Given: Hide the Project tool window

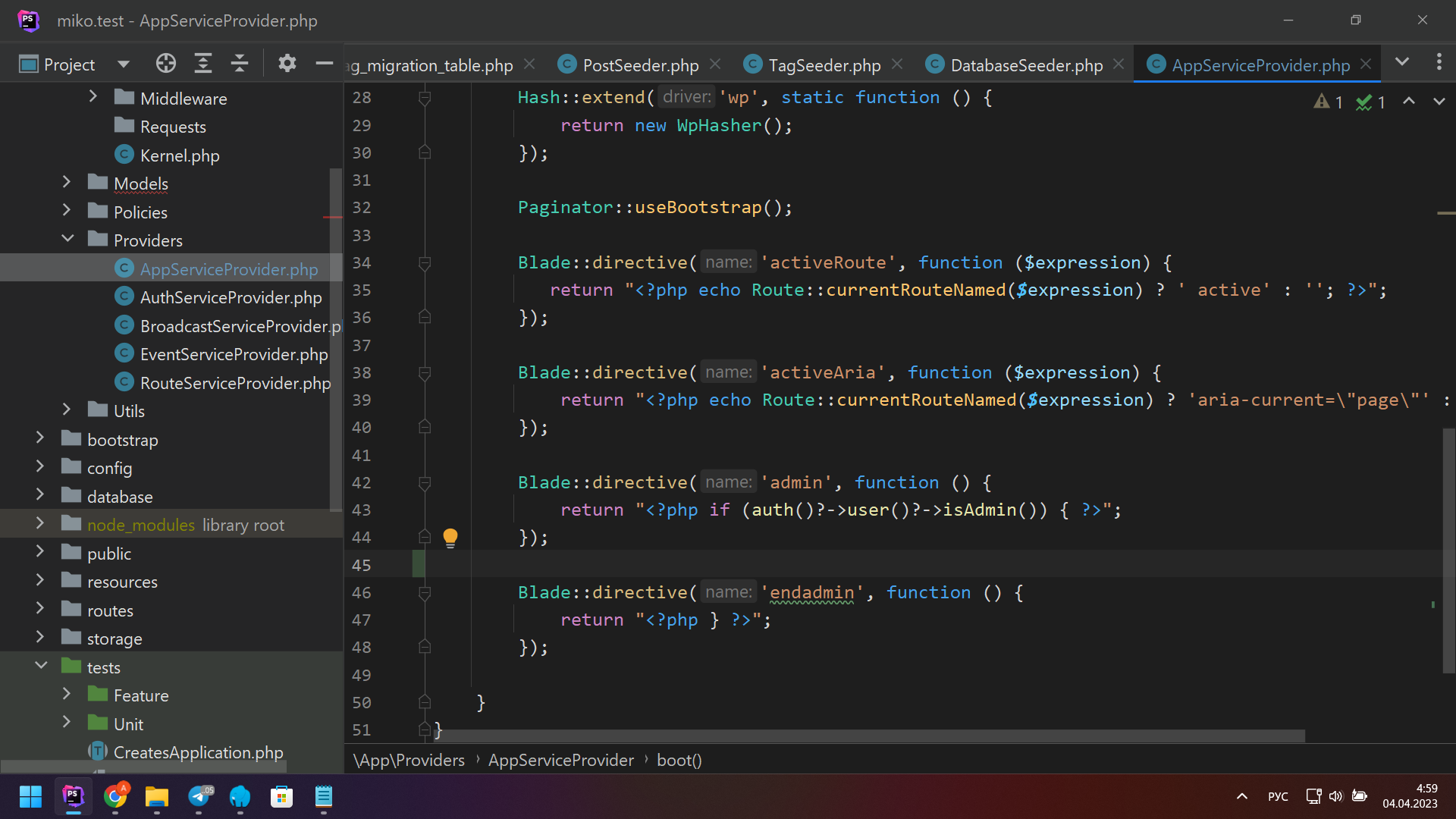Looking at the screenshot, I should tap(325, 64).
